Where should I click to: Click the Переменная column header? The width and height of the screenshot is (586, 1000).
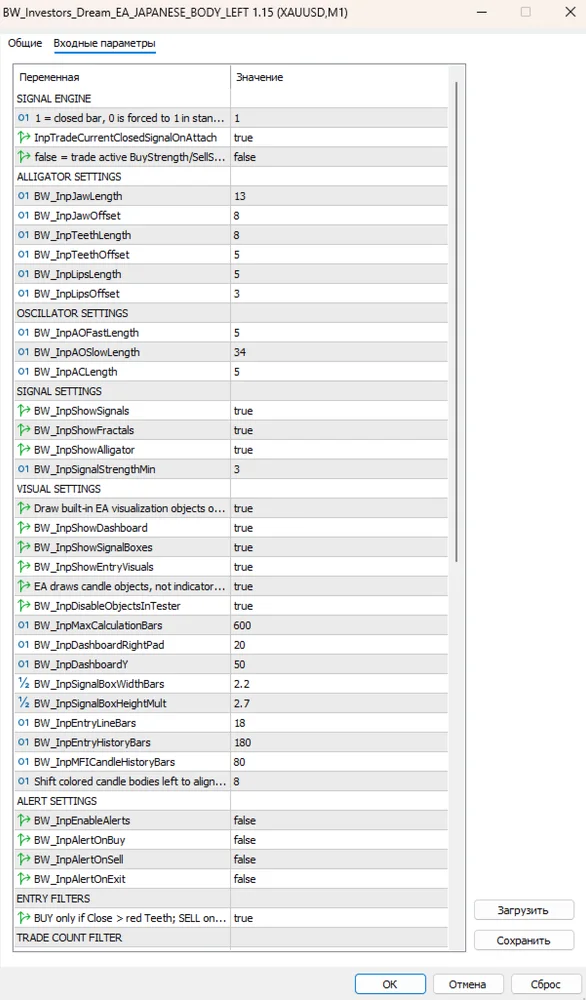click(122, 77)
